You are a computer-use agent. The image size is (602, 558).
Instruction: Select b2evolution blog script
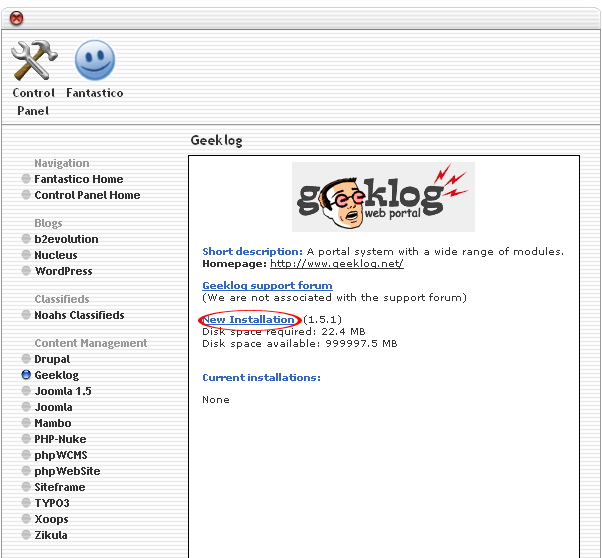[66, 239]
